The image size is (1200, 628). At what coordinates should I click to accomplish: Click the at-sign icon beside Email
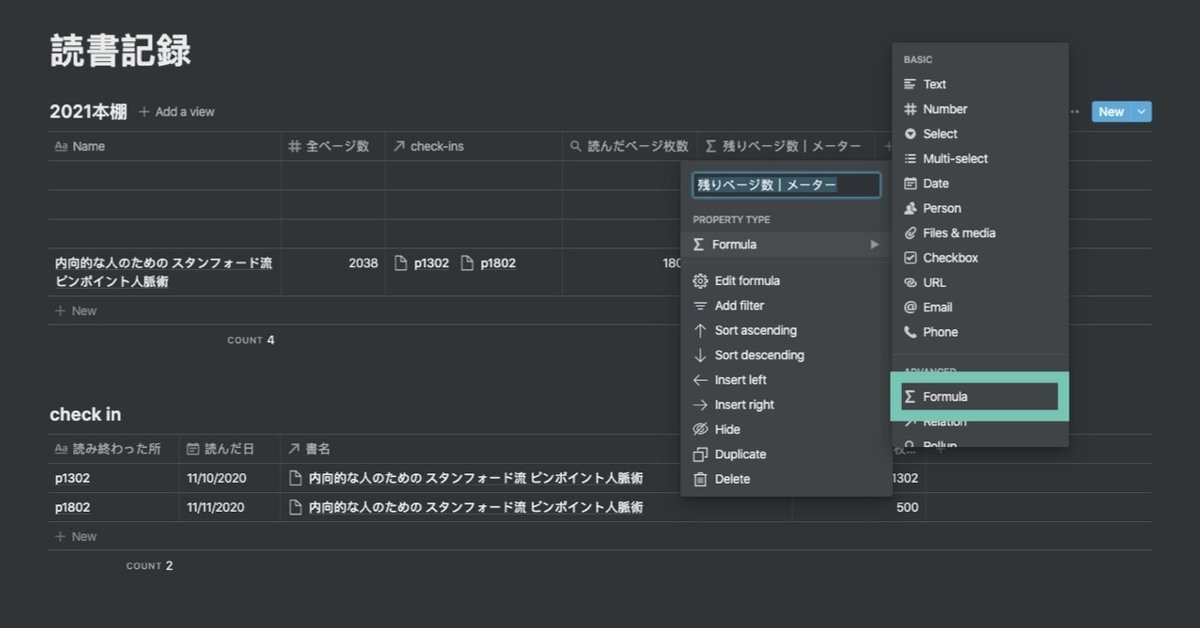pos(910,307)
